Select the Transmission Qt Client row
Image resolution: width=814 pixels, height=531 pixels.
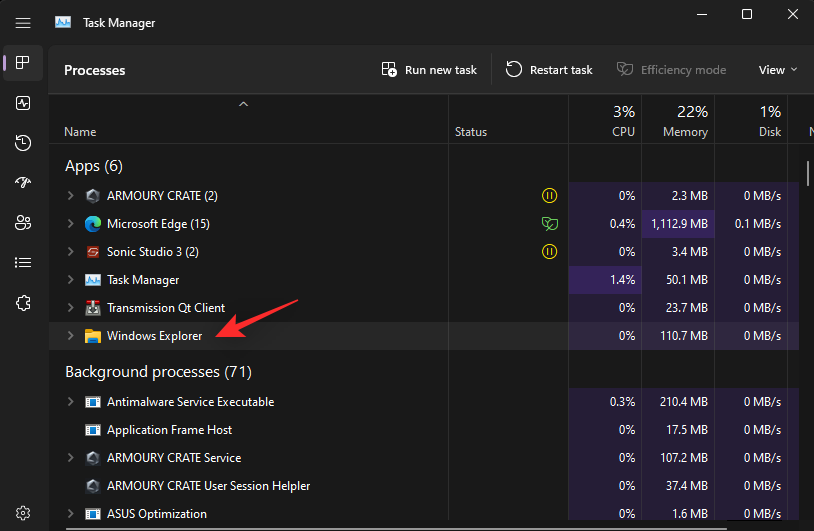[166, 308]
